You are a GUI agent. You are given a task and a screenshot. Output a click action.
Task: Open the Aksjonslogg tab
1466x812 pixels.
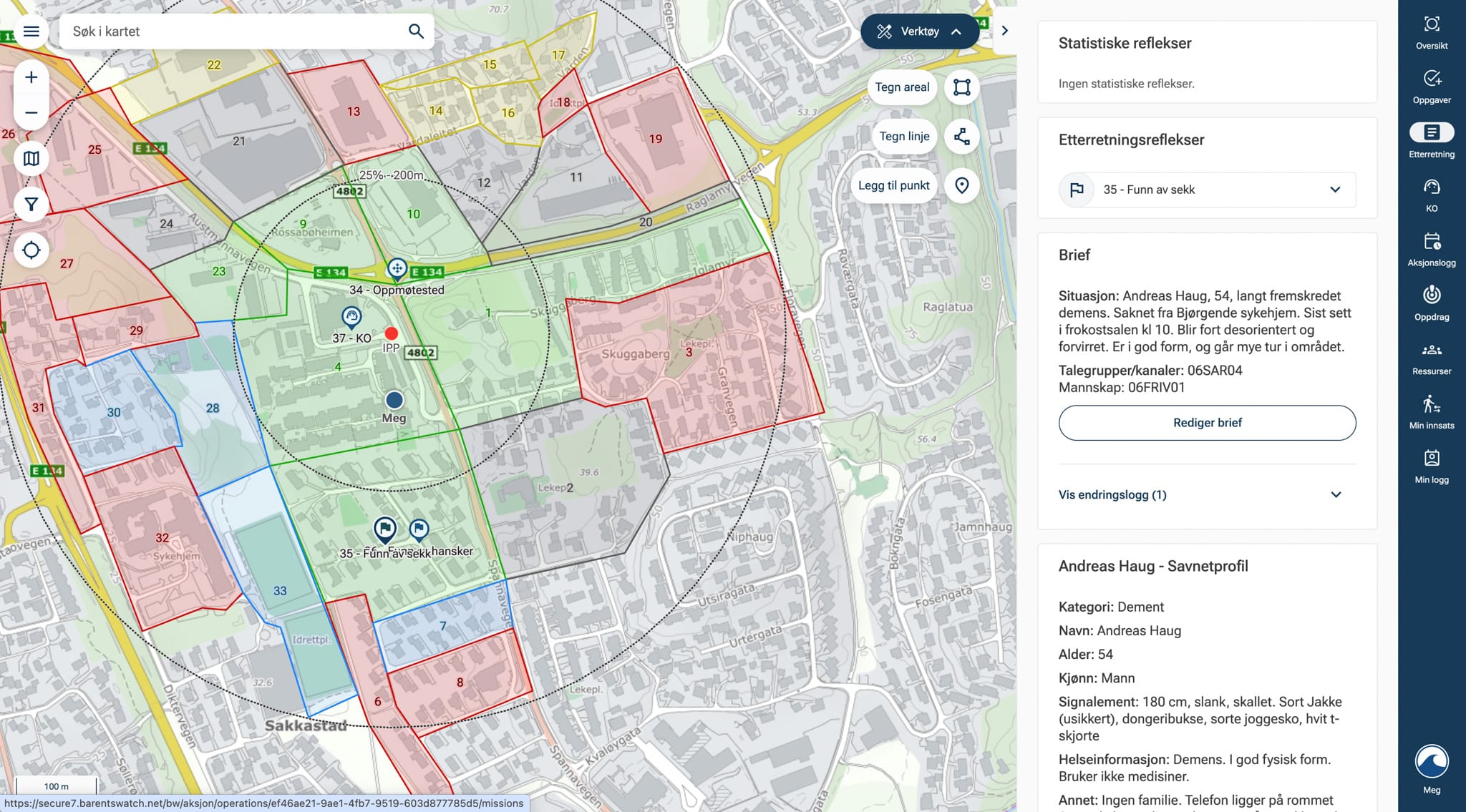[x=1432, y=249]
